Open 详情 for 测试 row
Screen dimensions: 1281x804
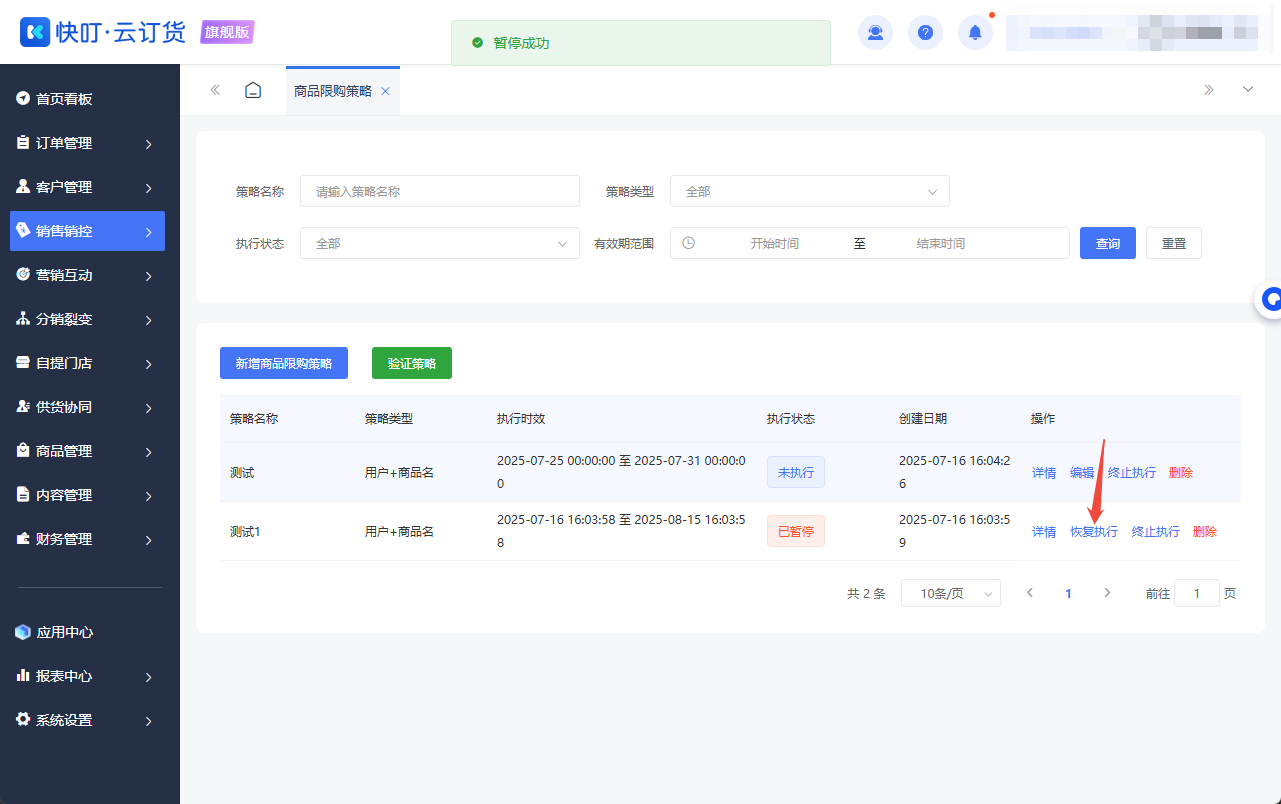coord(1044,473)
